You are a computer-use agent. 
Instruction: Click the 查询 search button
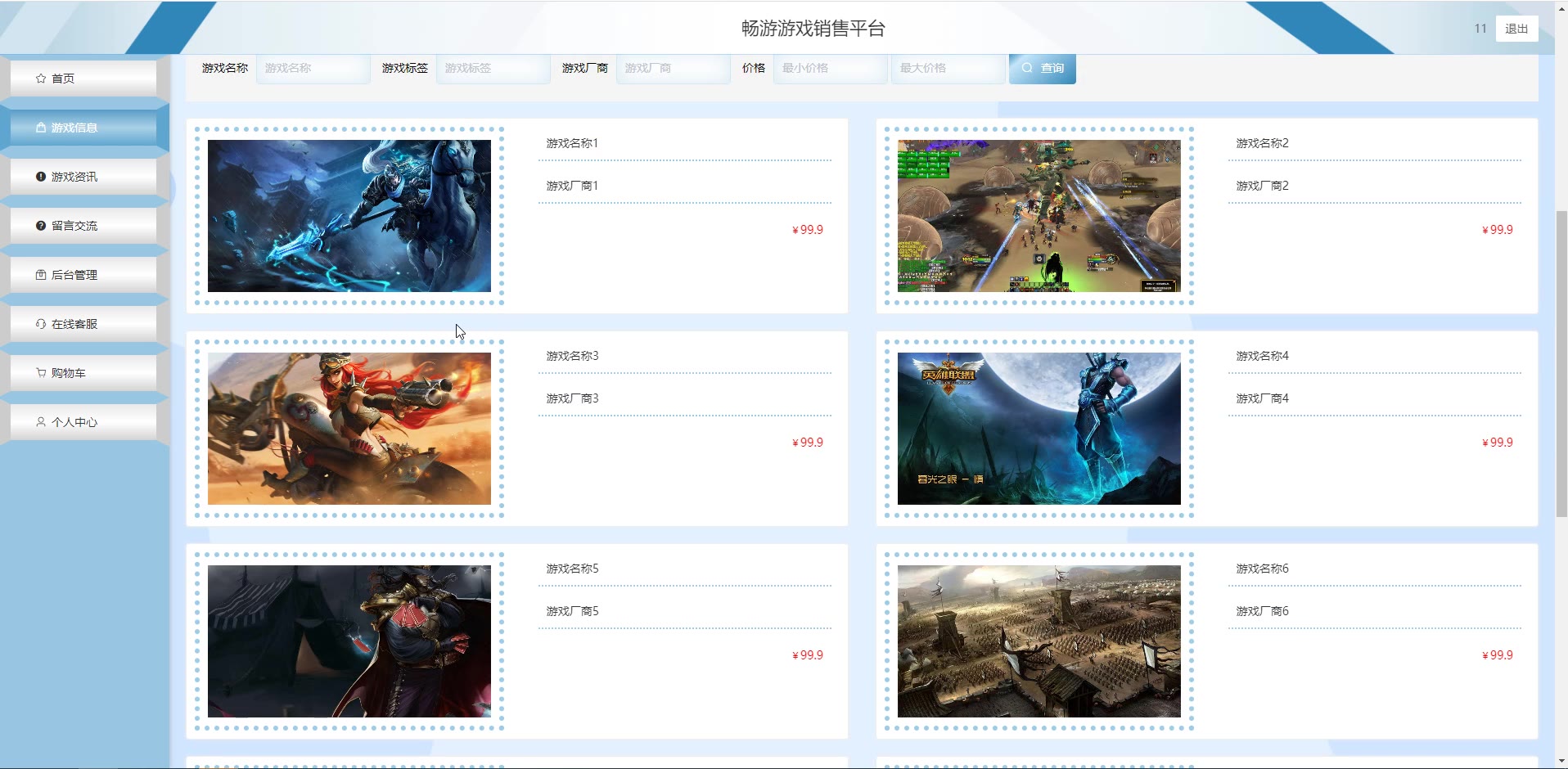click(x=1043, y=68)
